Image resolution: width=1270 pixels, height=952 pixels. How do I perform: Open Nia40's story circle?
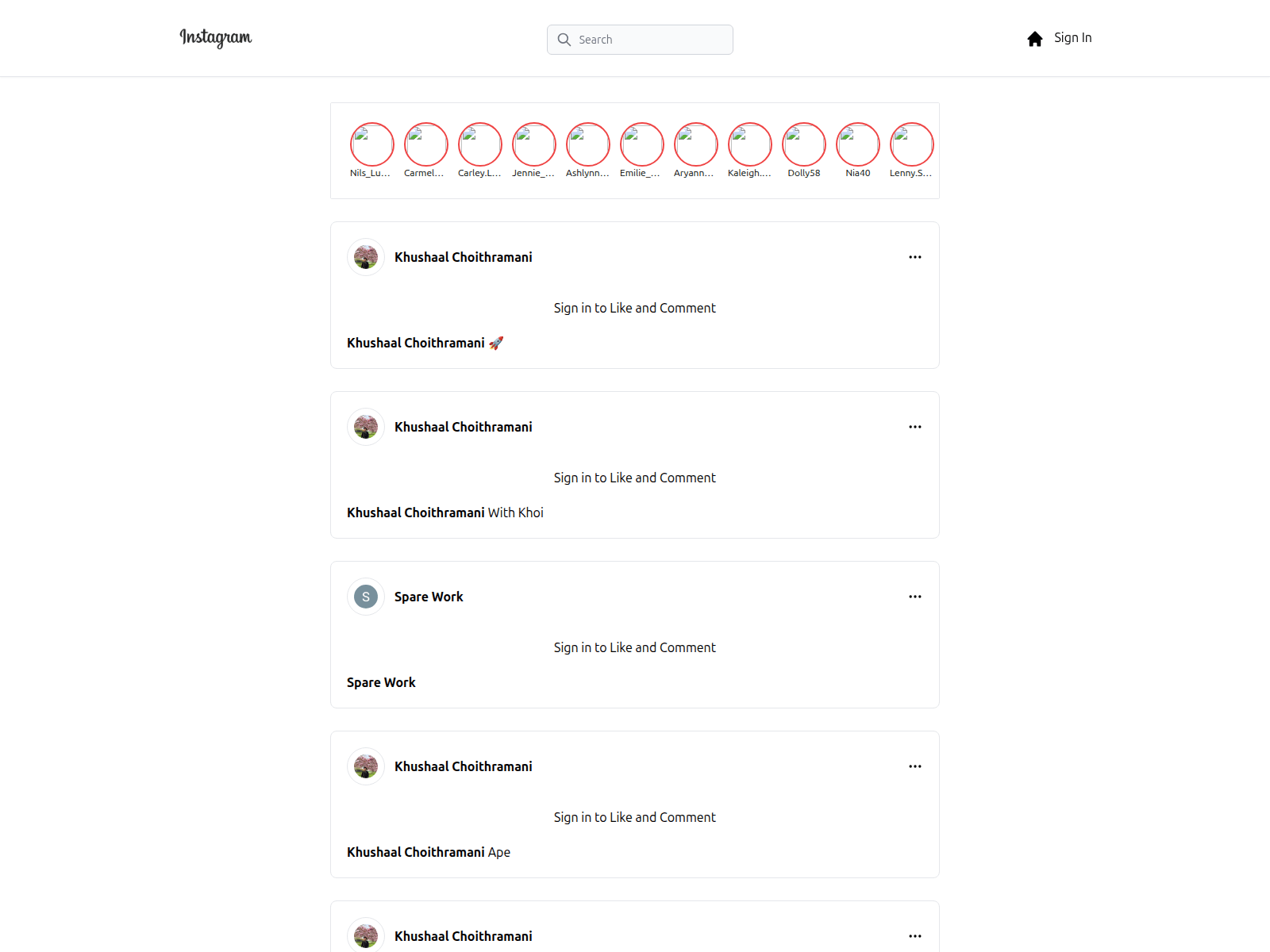coord(858,144)
